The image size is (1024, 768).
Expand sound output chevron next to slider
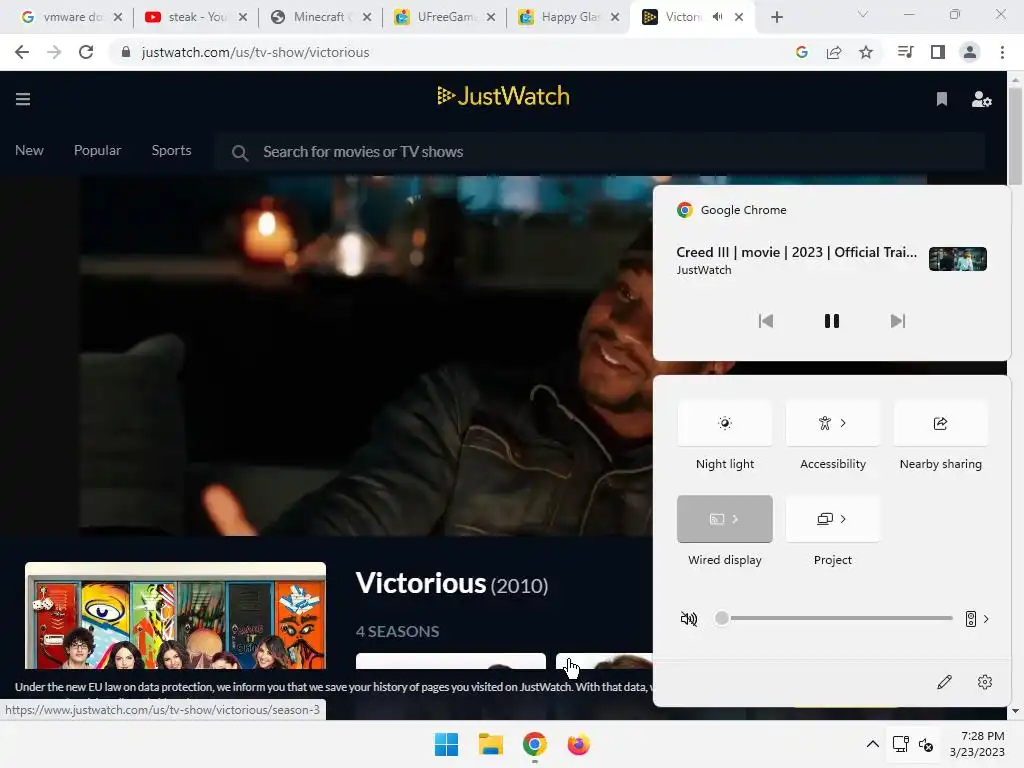click(x=986, y=618)
